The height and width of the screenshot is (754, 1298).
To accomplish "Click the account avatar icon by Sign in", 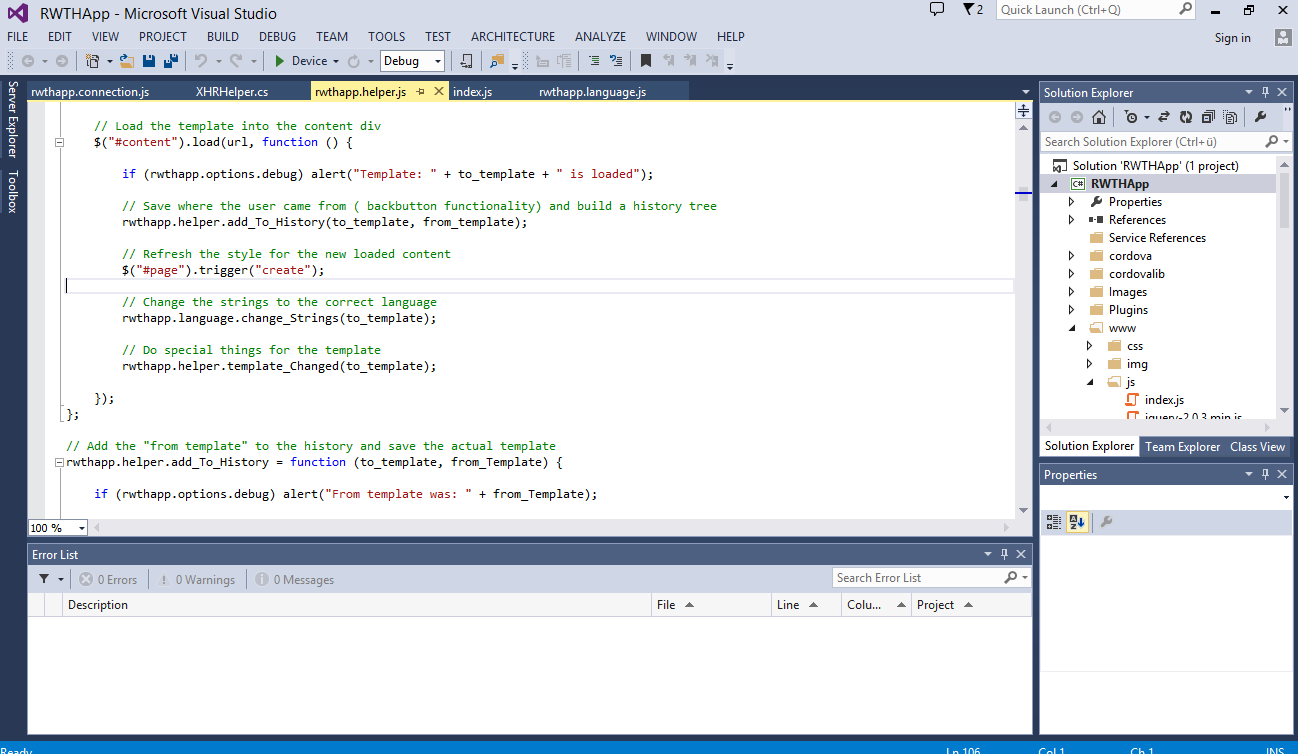I will [1283, 37].
